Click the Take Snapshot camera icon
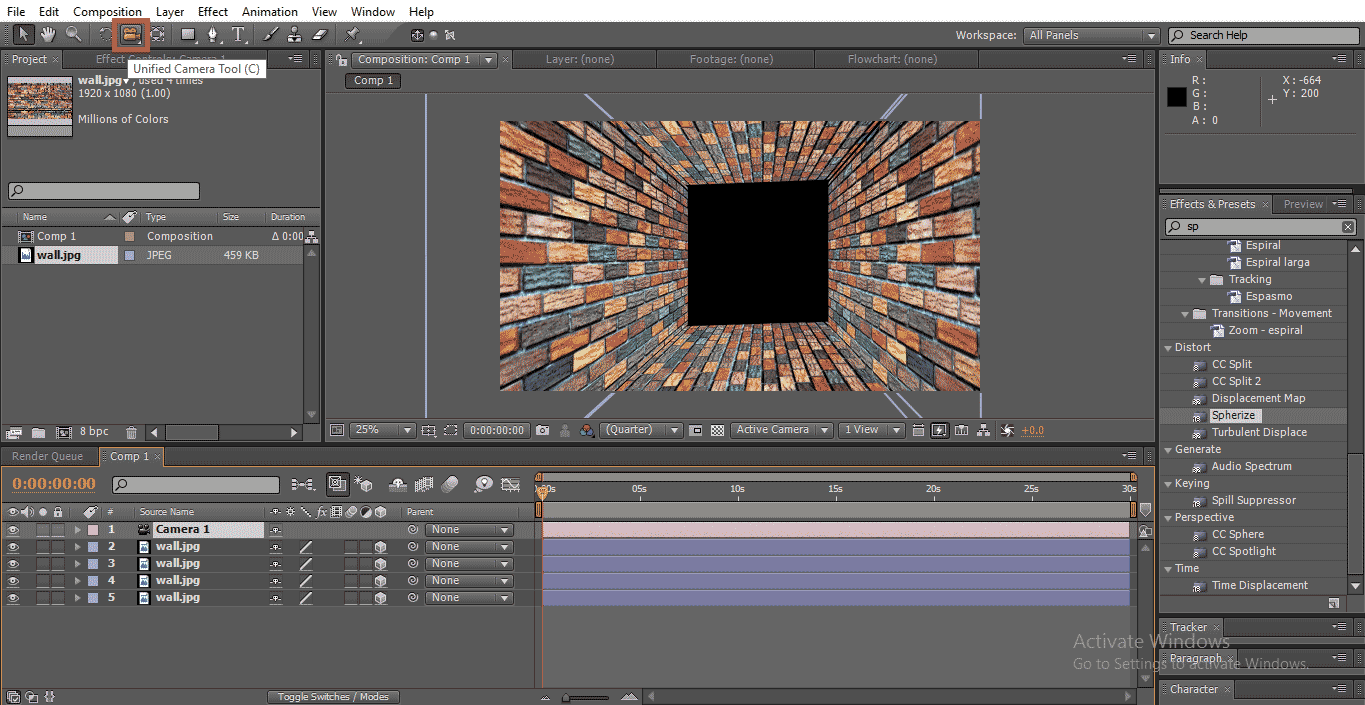Viewport: 1365px width, 705px height. [x=542, y=430]
